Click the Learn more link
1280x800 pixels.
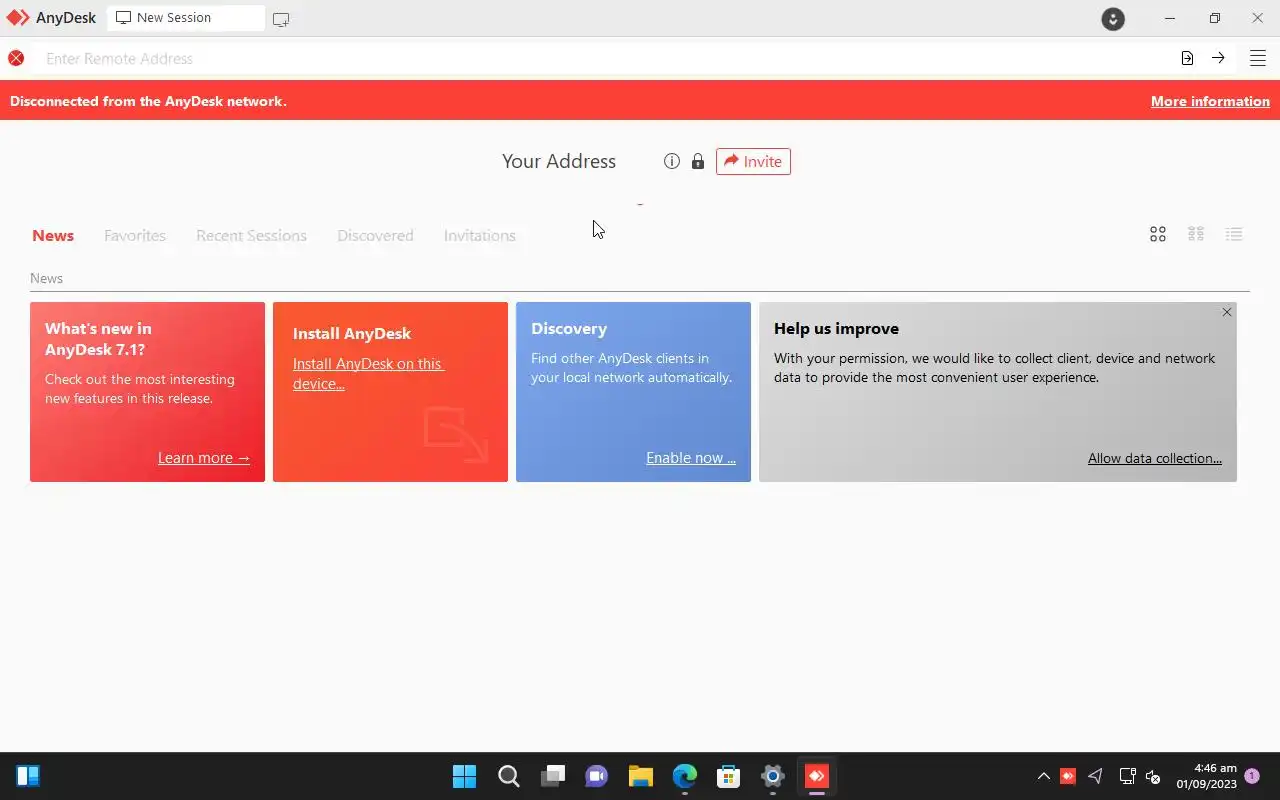click(204, 458)
